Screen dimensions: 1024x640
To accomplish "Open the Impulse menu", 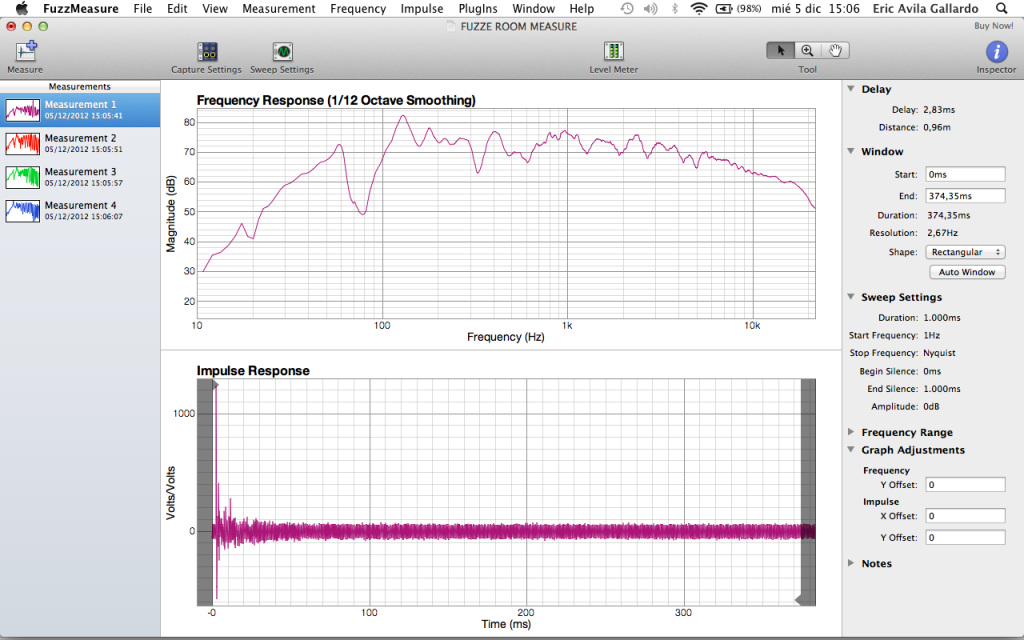I will pyautogui.click(x=422, y=9).
